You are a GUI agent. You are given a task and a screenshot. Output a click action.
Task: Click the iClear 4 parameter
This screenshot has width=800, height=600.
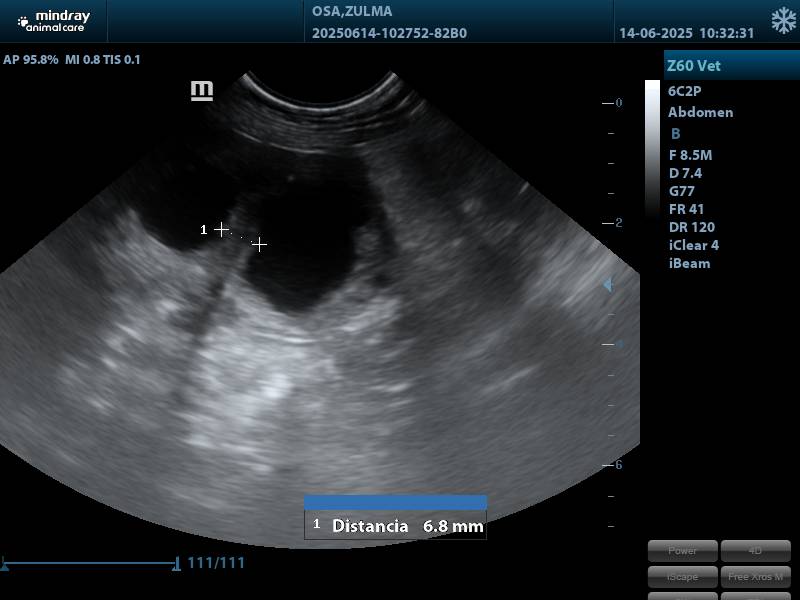point(693,245)
